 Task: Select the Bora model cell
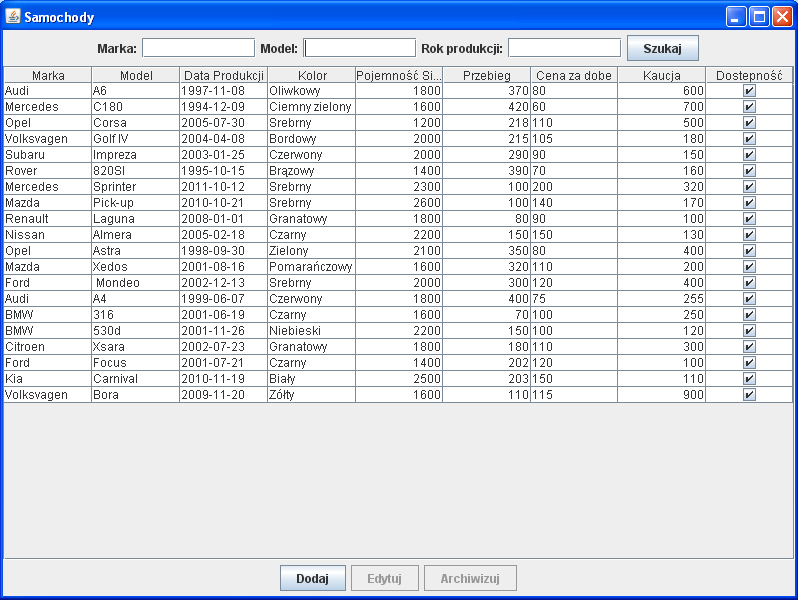[136, 395]
